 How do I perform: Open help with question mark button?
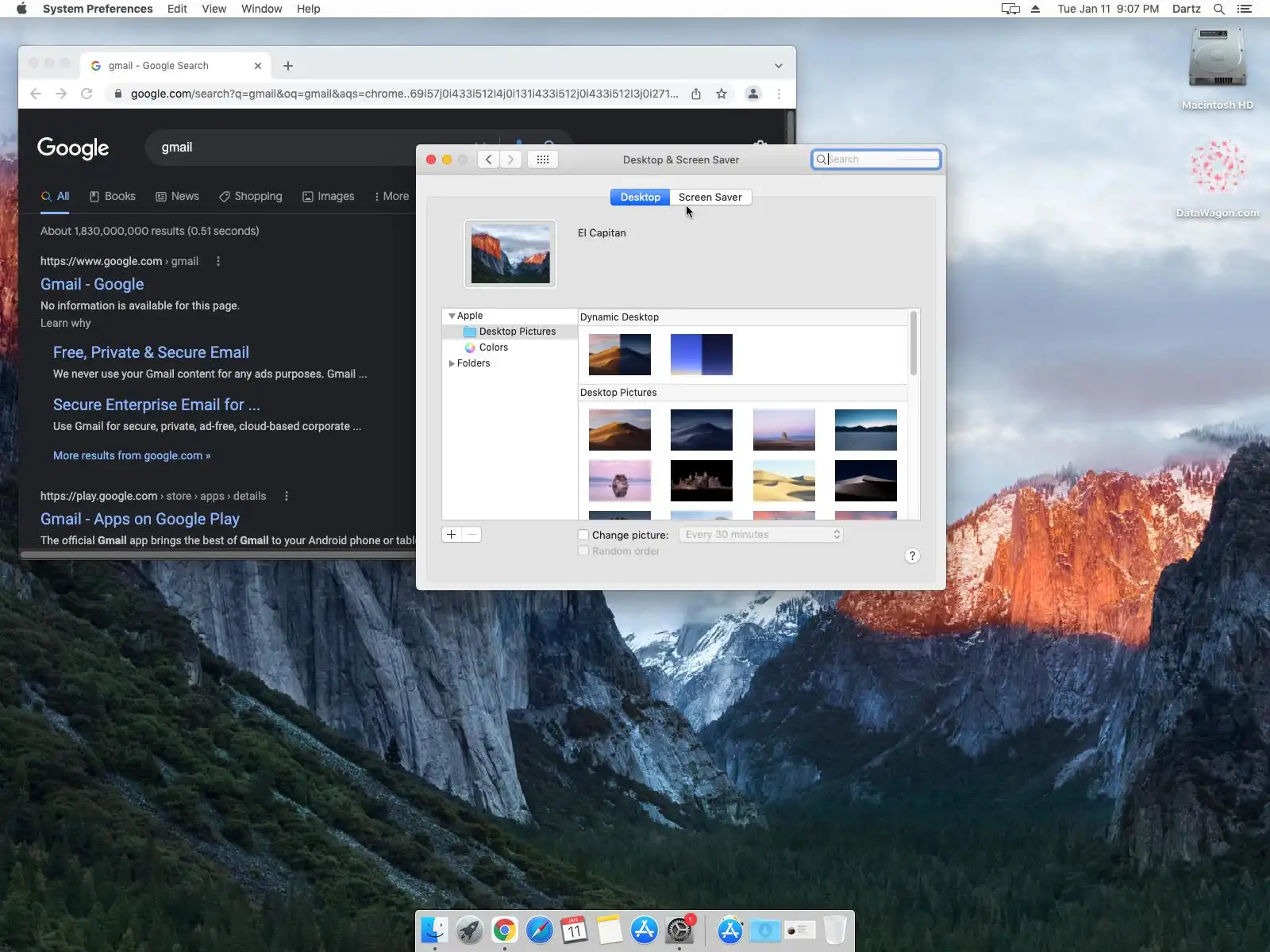[x=912, y=556]
